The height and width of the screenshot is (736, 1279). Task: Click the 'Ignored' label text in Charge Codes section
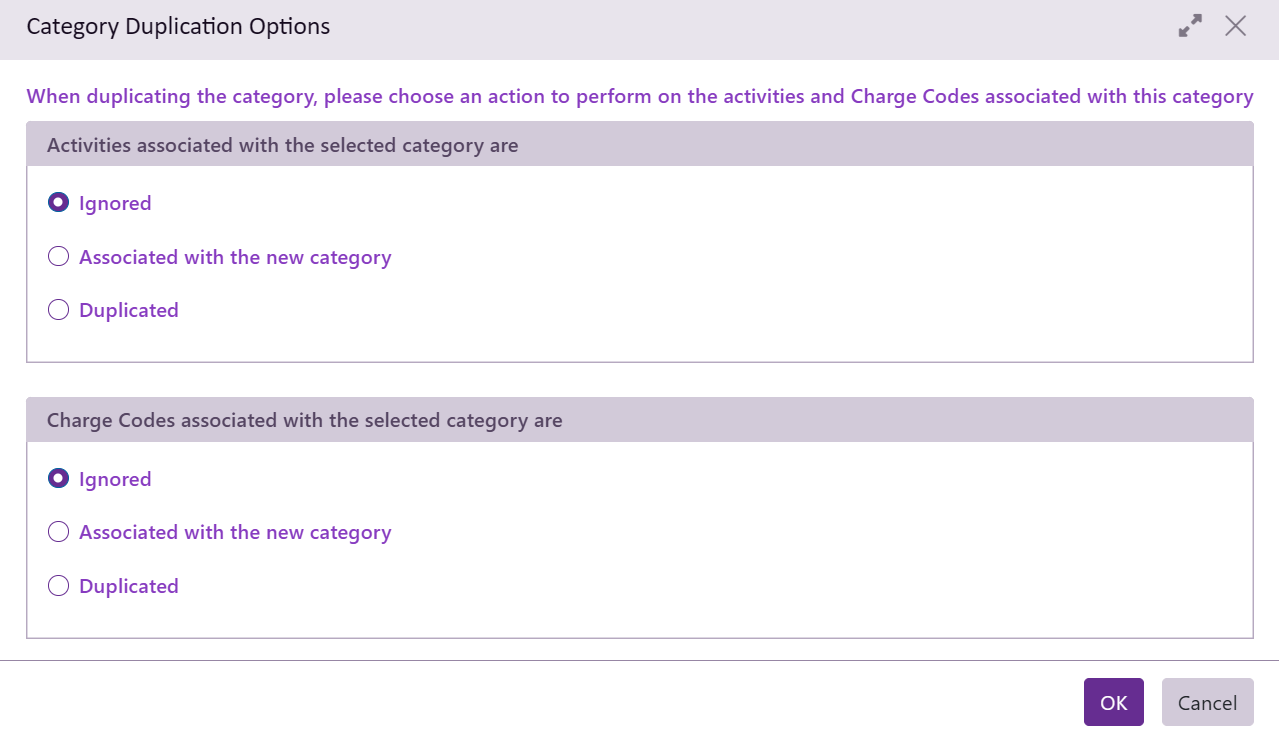(115, 479)
